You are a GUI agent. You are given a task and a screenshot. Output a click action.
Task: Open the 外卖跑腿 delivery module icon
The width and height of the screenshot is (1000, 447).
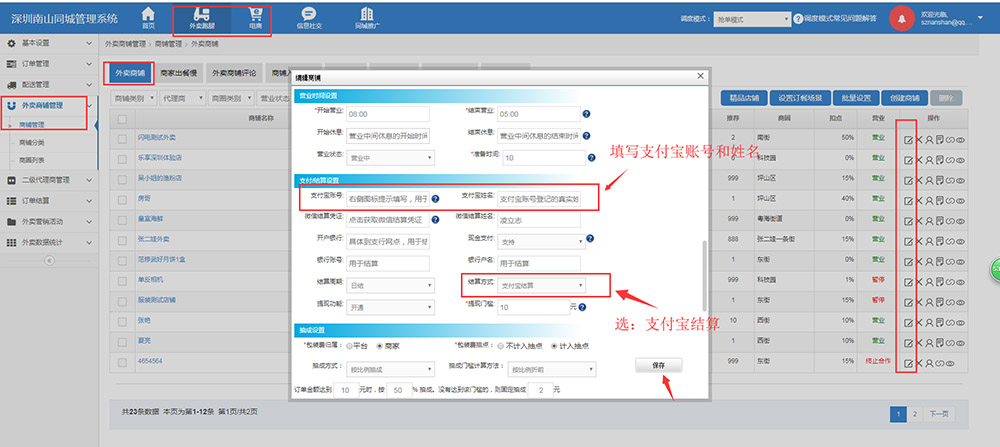coord(205,17)
